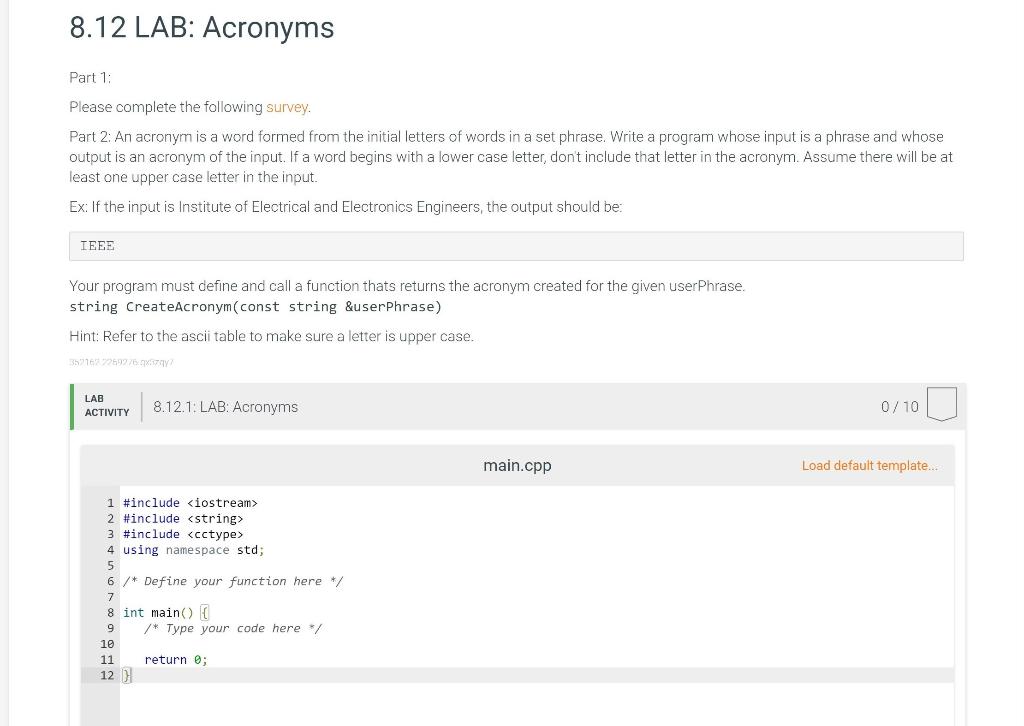Click Load default template in the editor header

(868, 465)
